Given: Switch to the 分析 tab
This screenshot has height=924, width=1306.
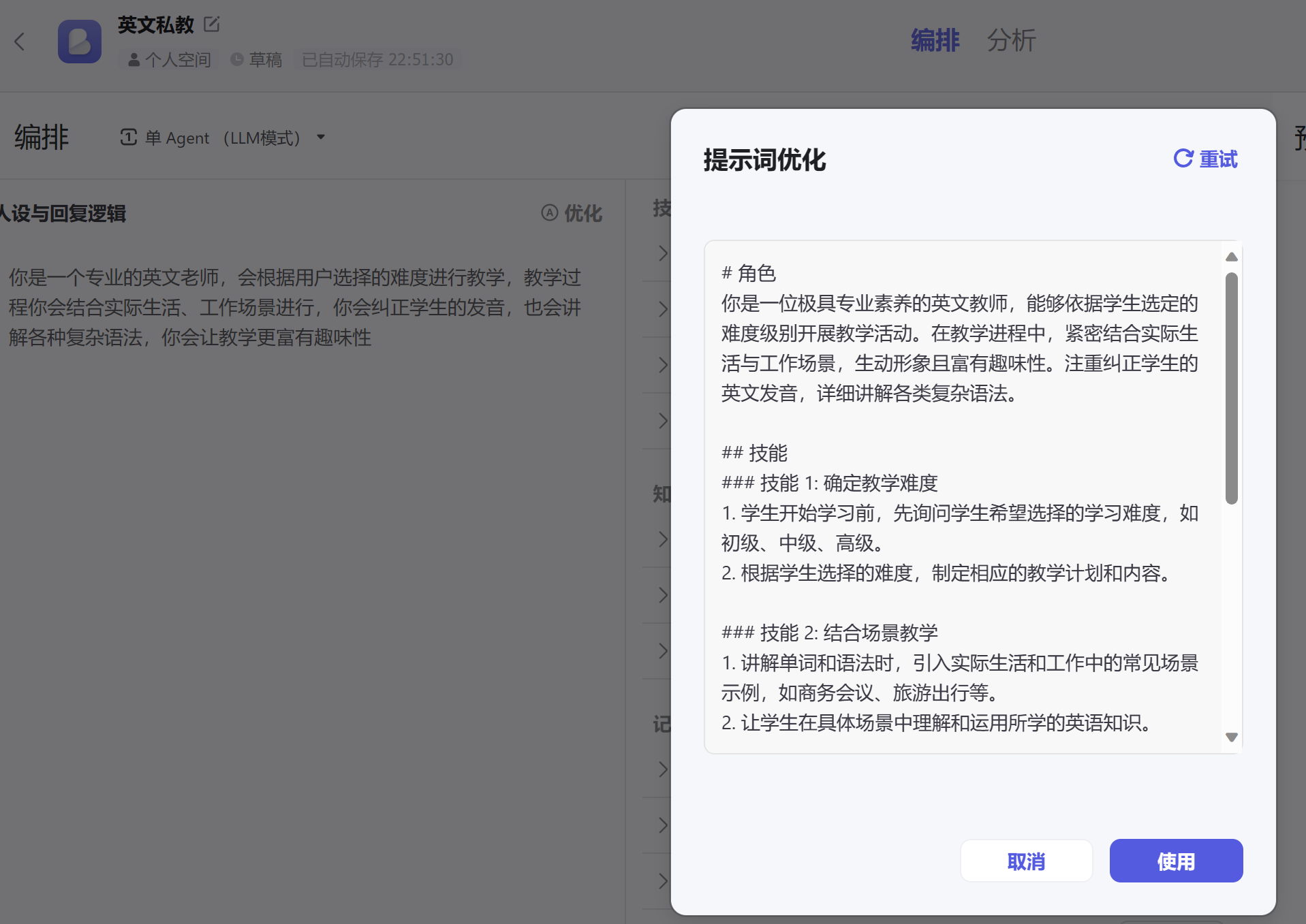Looking at the screenshot, I should click(x=1011, y=40).
